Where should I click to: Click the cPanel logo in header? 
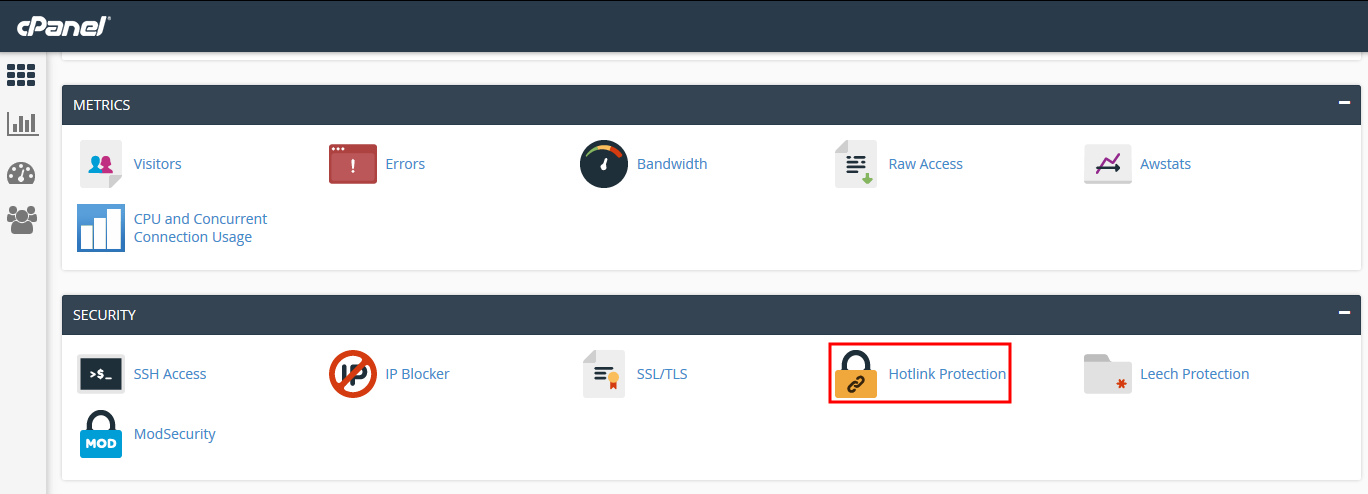[62, 26]
